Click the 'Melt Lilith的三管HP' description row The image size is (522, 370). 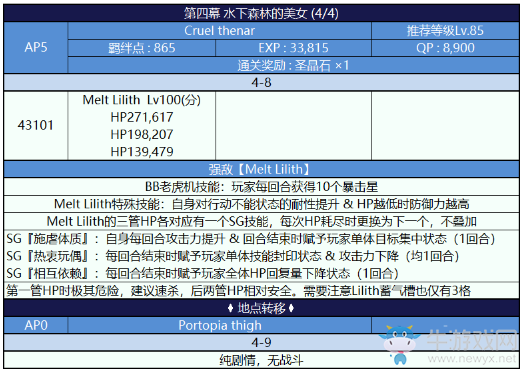tap(261, 221)
